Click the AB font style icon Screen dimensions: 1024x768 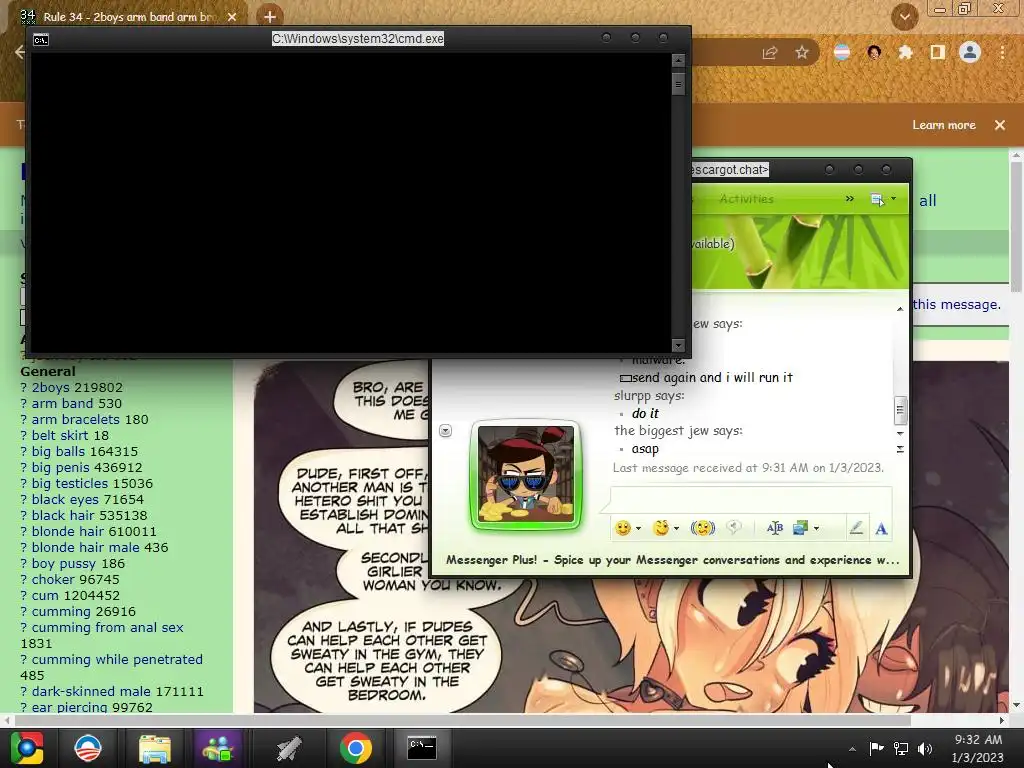[775, 528]
